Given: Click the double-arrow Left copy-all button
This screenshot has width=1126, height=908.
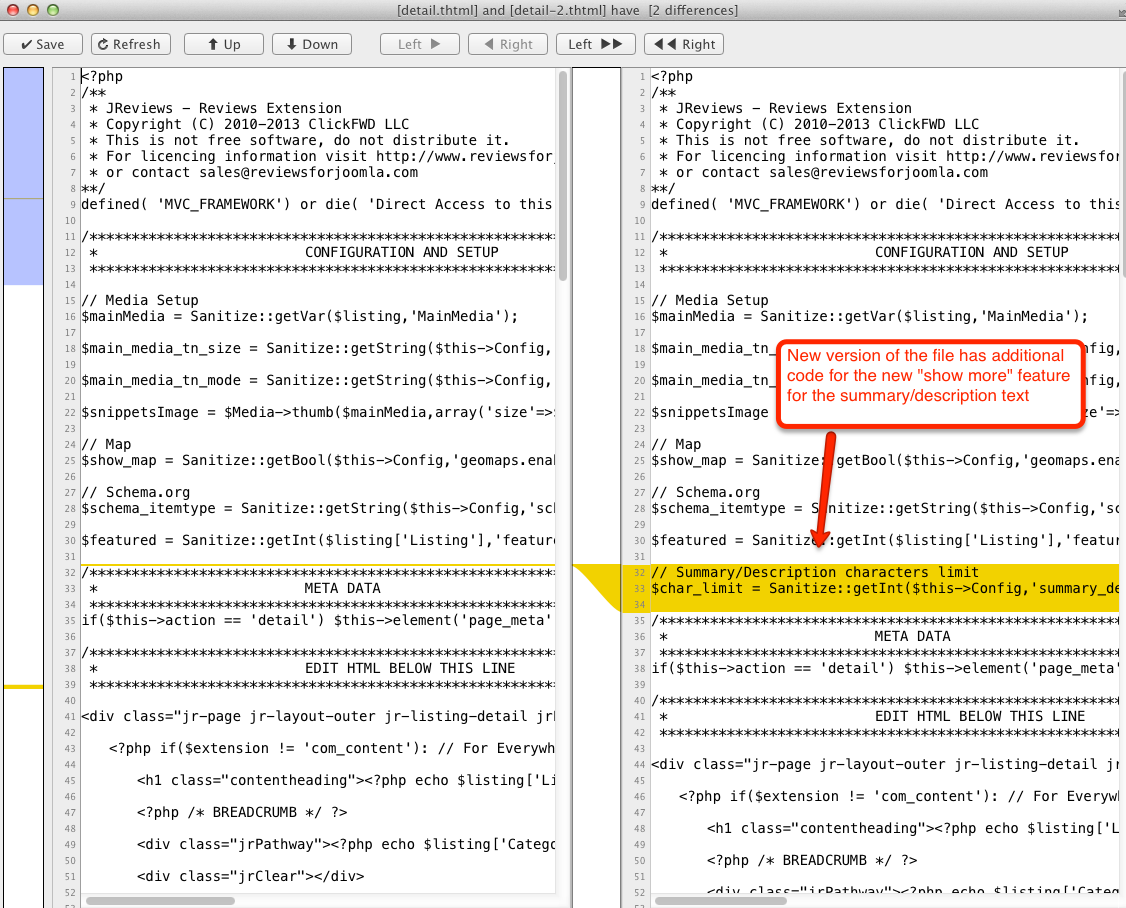Looking at the screenshot, I should coord(595,44).
